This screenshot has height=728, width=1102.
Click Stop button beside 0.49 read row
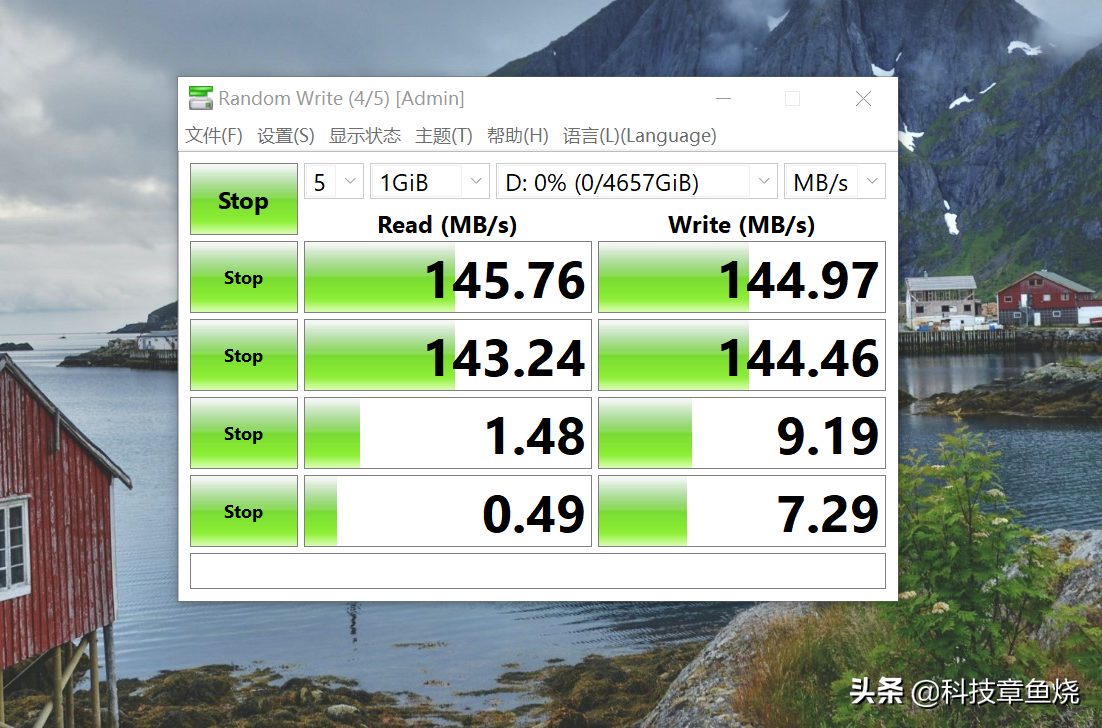tap(244, 511)
